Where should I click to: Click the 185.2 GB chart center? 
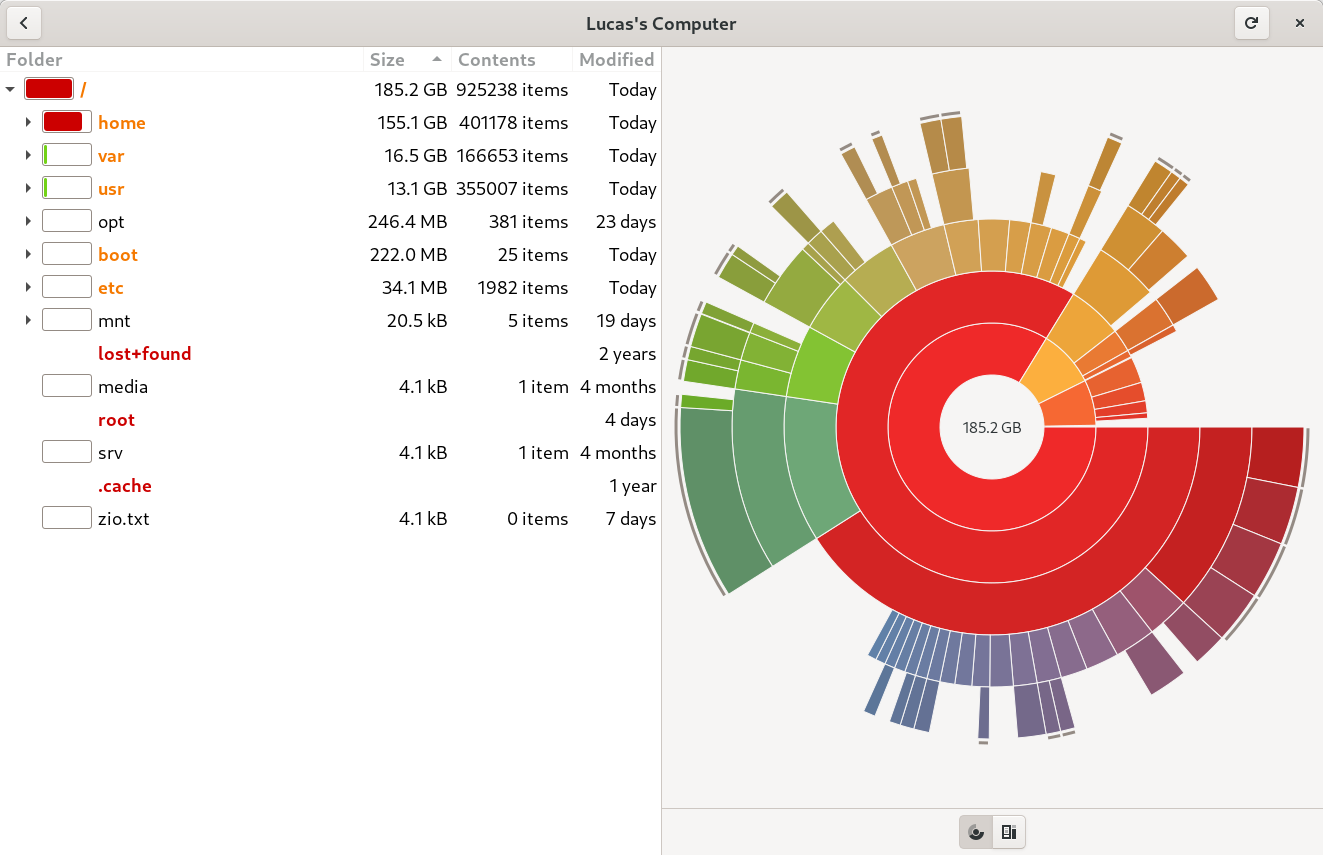pos(992,427)
